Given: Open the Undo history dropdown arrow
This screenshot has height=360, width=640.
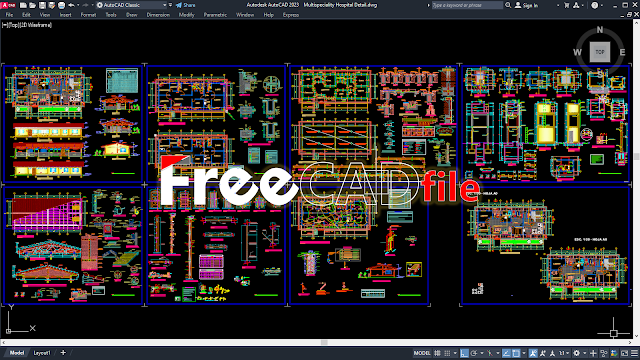Looking at the screenshot, I should [78, 5].
